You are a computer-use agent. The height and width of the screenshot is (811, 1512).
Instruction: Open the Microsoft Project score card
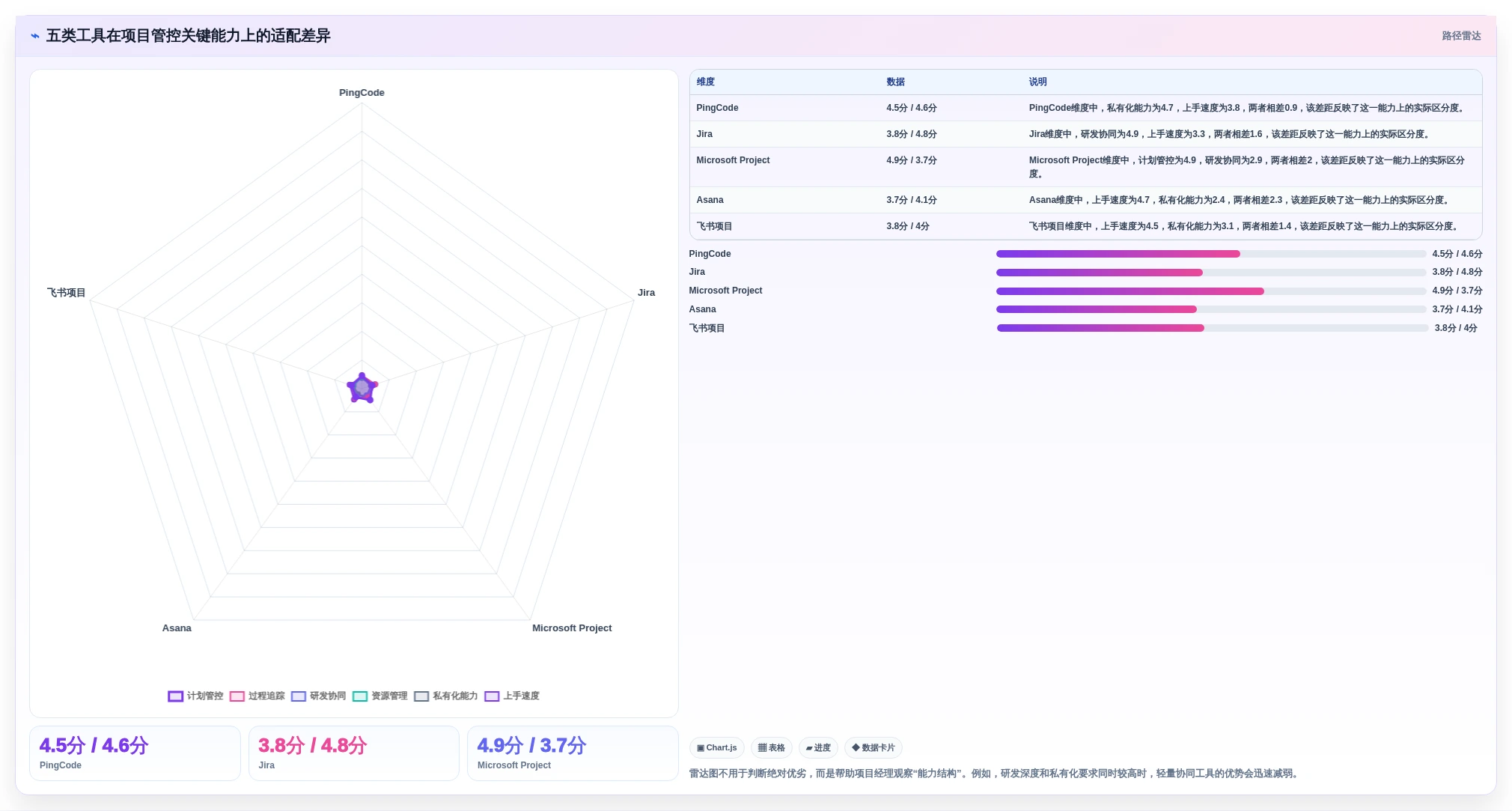[573, 753]
